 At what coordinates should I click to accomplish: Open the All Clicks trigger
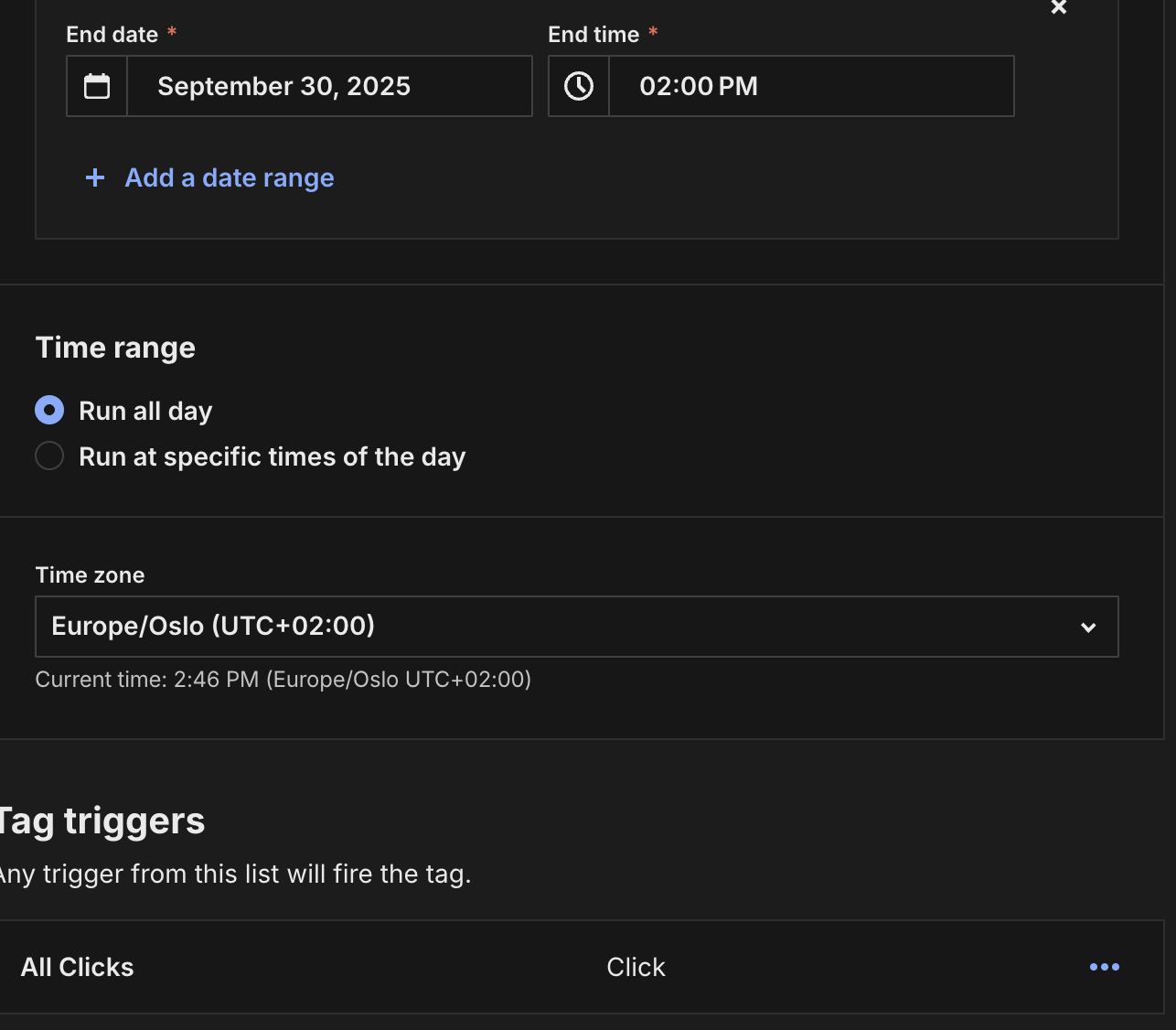click(78, 967)
